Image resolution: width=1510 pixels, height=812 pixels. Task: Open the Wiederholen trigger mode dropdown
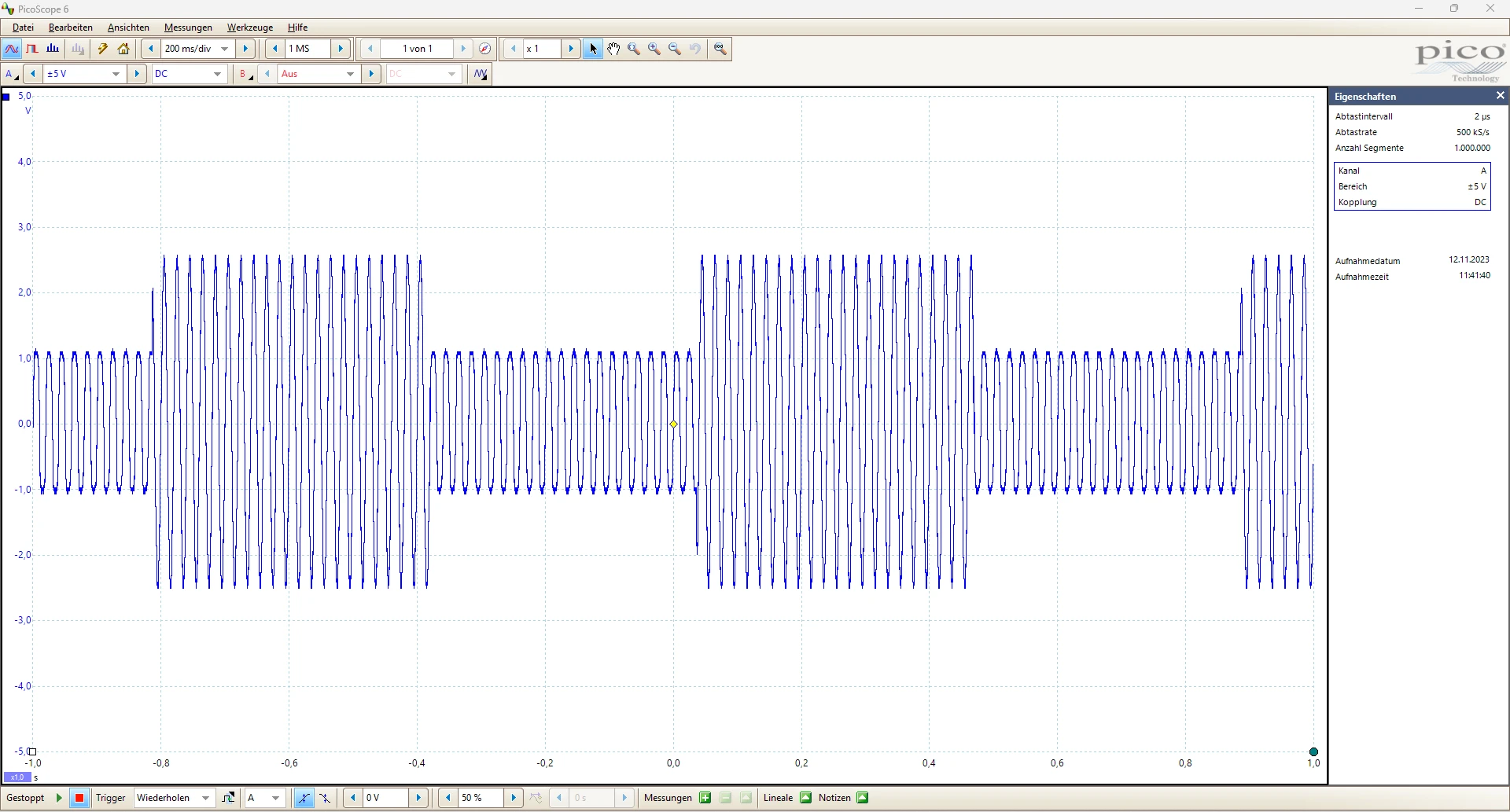pos(205,798)
